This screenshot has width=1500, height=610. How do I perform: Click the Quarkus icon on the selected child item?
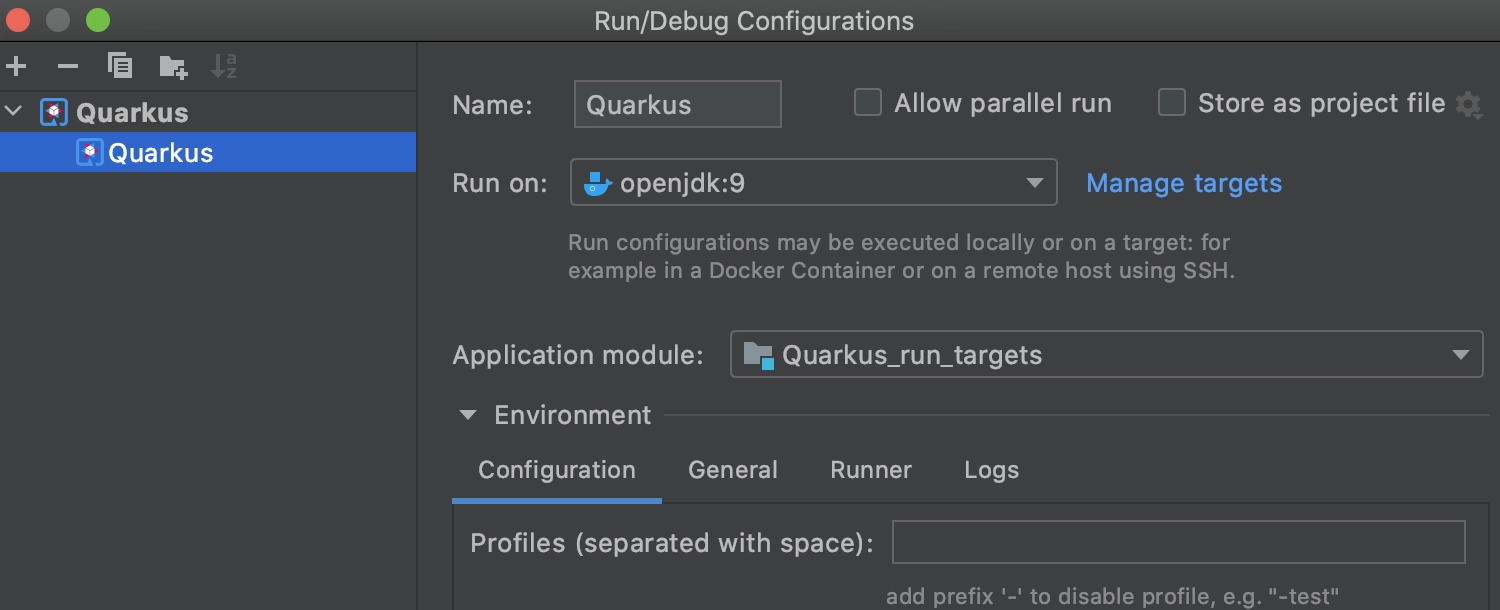(90, 152)
